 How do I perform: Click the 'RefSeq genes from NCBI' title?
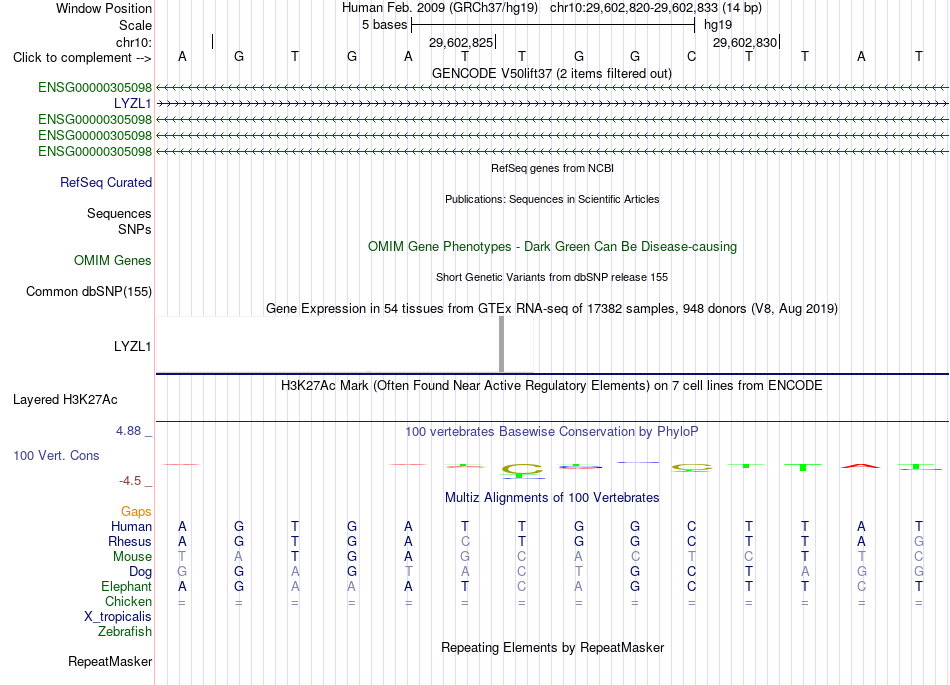[x=552, y=168]
